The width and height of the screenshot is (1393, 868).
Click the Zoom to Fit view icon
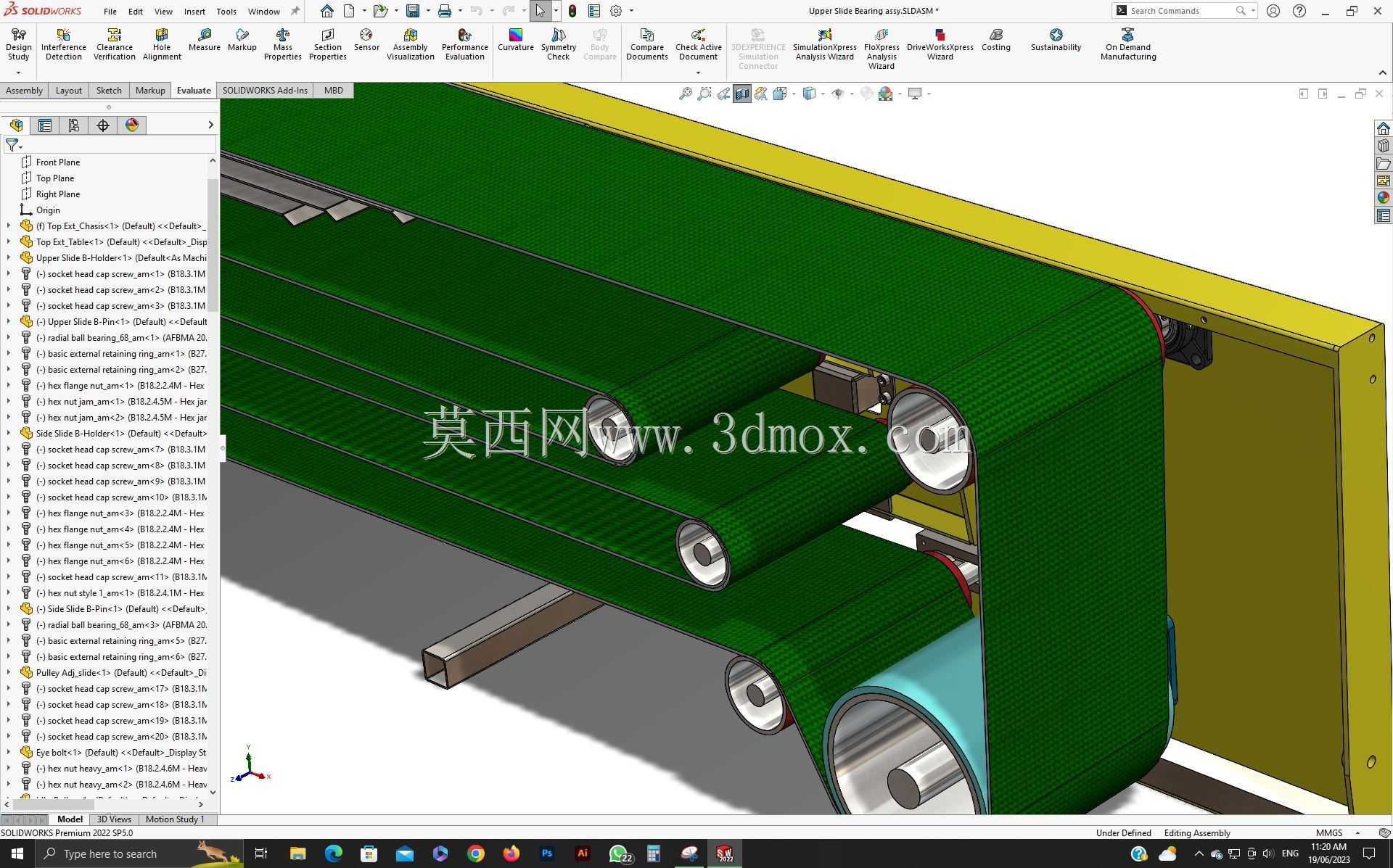coord(685,94)
